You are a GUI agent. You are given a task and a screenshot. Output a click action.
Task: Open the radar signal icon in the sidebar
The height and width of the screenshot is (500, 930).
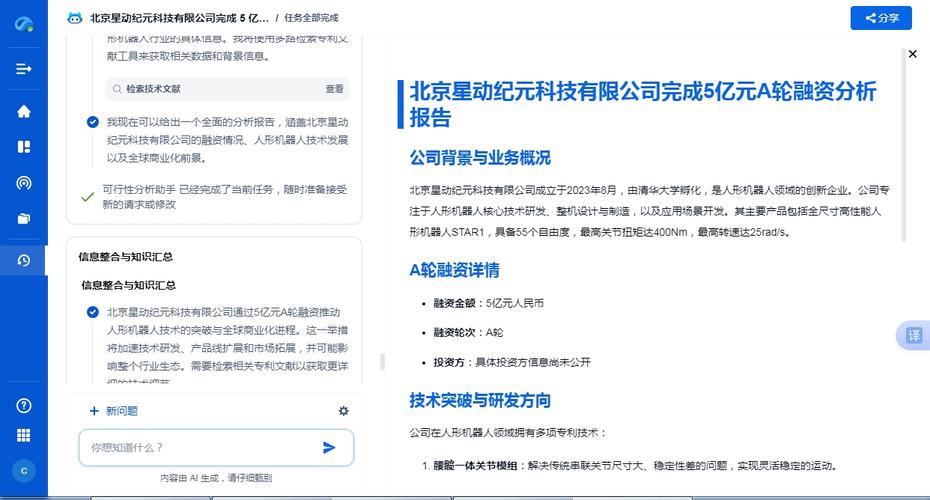(24, 183)
